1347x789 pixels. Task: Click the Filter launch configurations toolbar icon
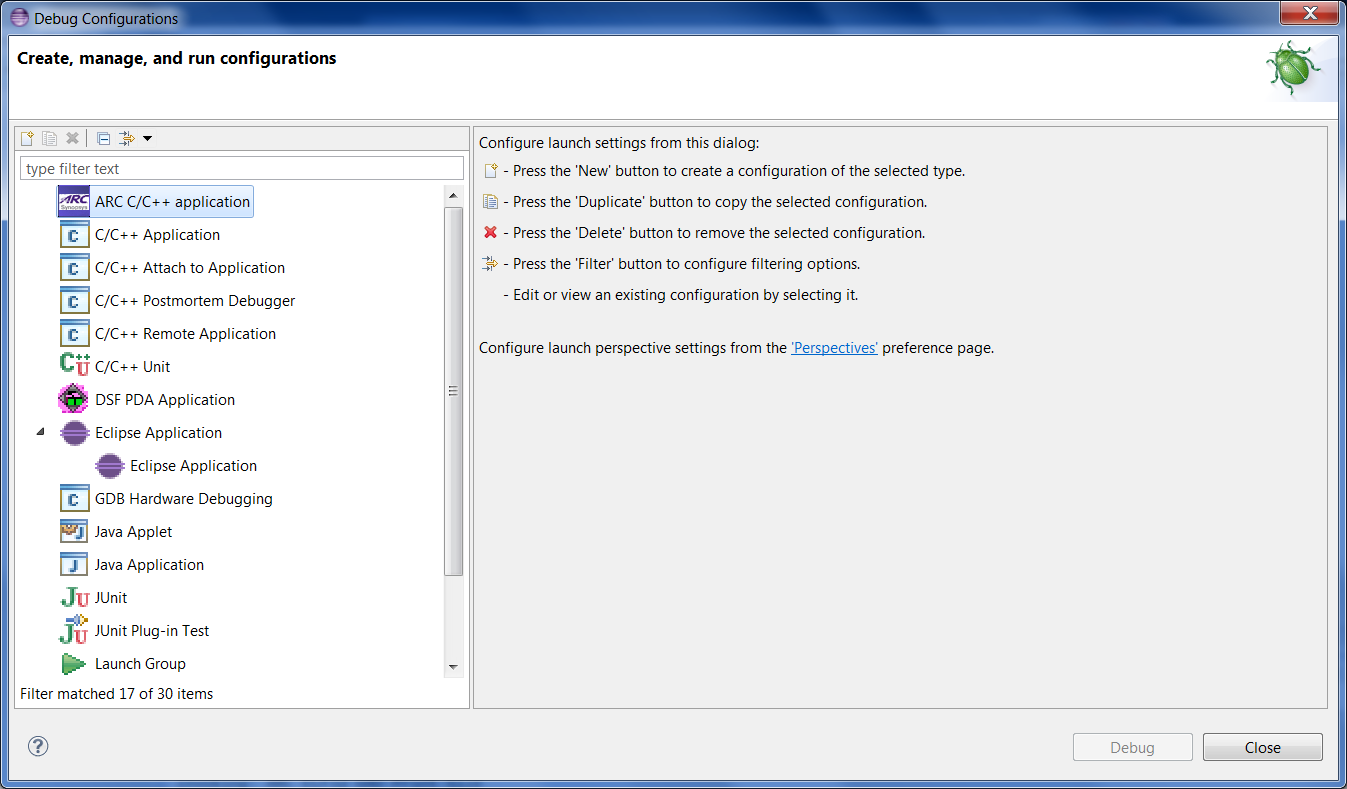coord(126,138)
